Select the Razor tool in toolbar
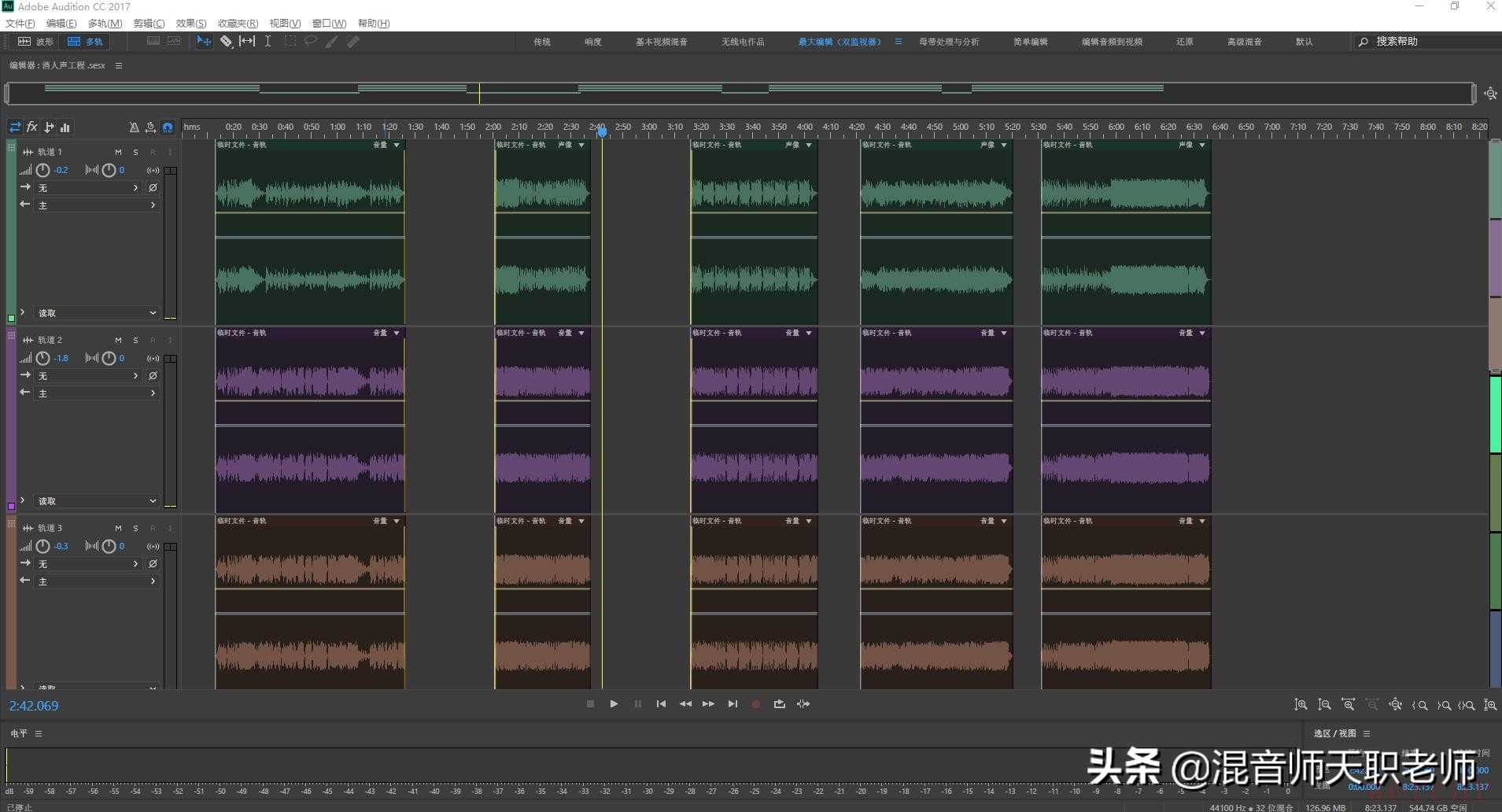1502x812 pixels. [226, 42]
